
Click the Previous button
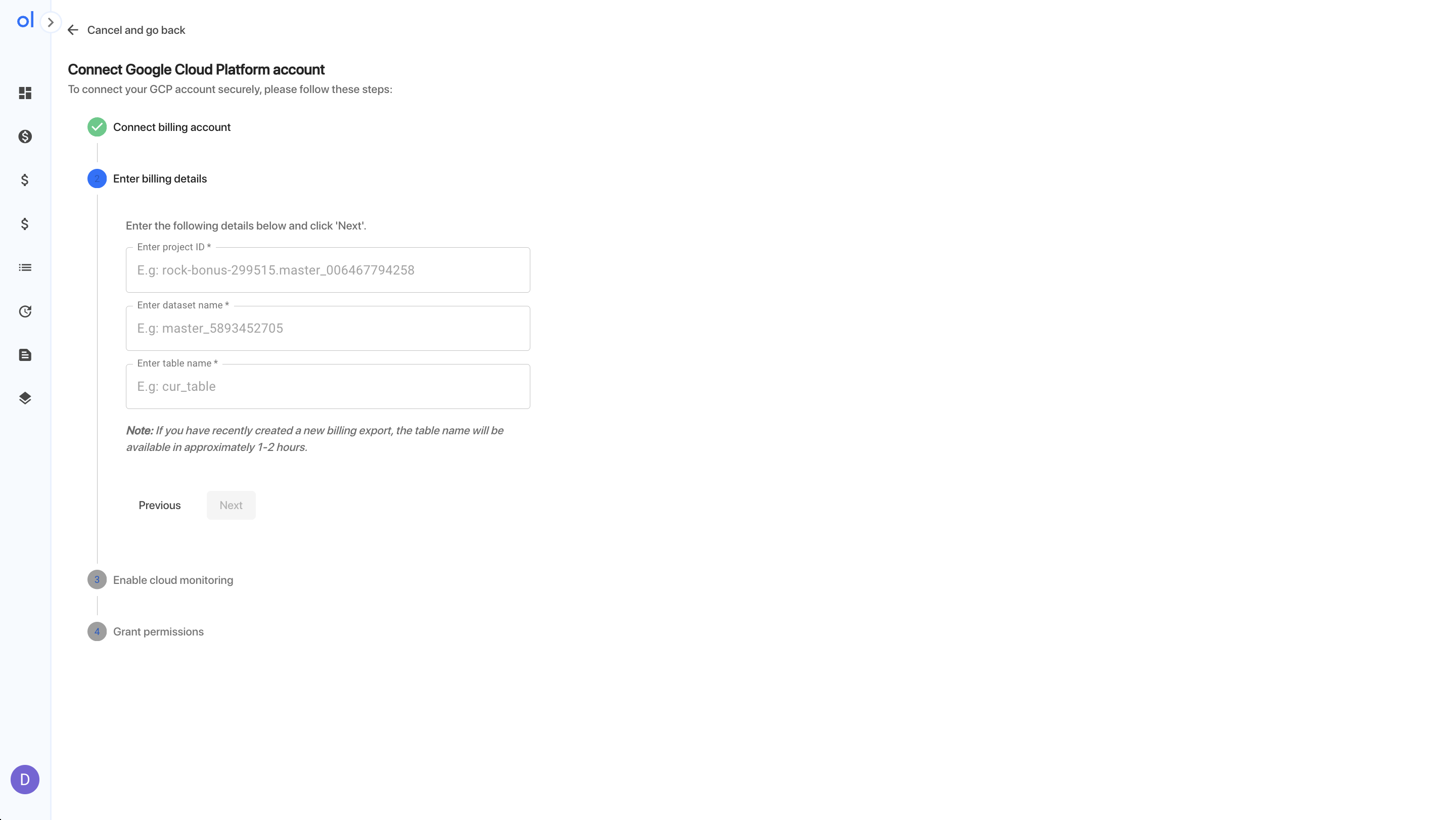(159, 504)
